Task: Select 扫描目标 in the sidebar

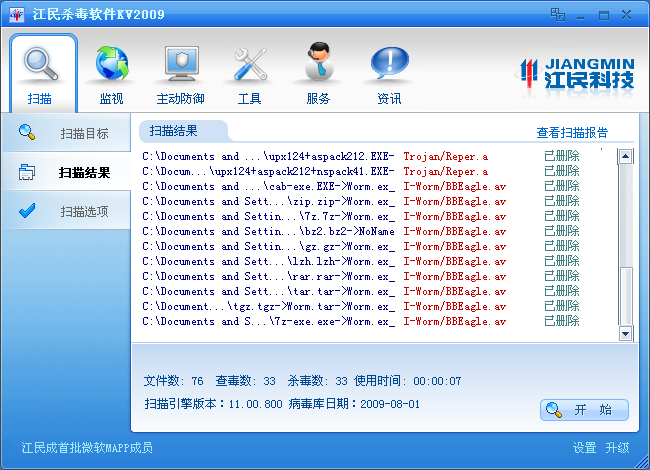Action: (66, 133)
